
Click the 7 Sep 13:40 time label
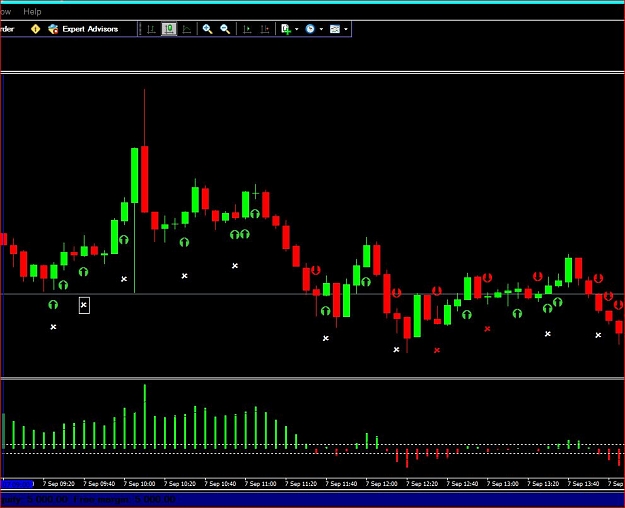click(583, 484)
